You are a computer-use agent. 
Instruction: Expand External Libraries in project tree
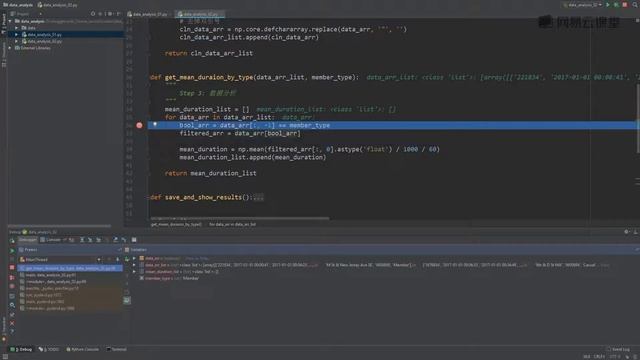click(x=10, y=48)
